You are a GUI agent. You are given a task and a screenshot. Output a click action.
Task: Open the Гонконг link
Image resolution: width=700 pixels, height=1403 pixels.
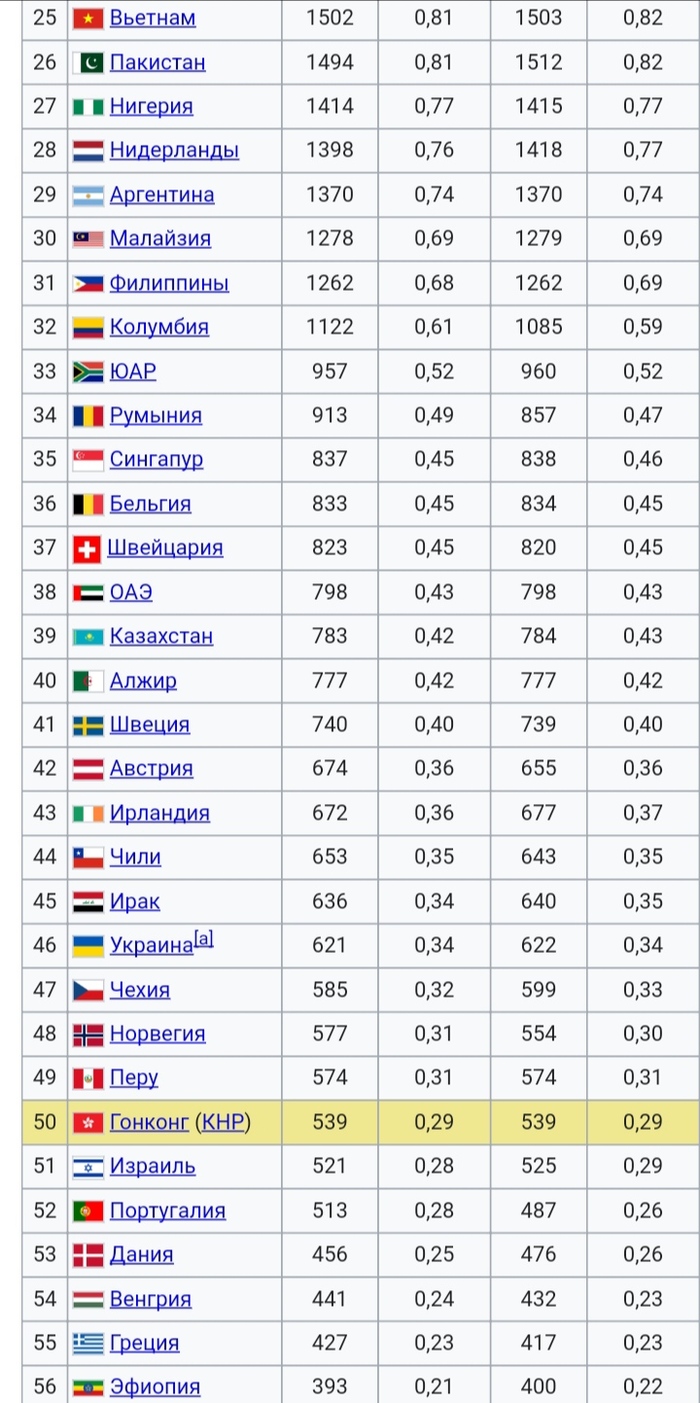tap(149, 1122)
